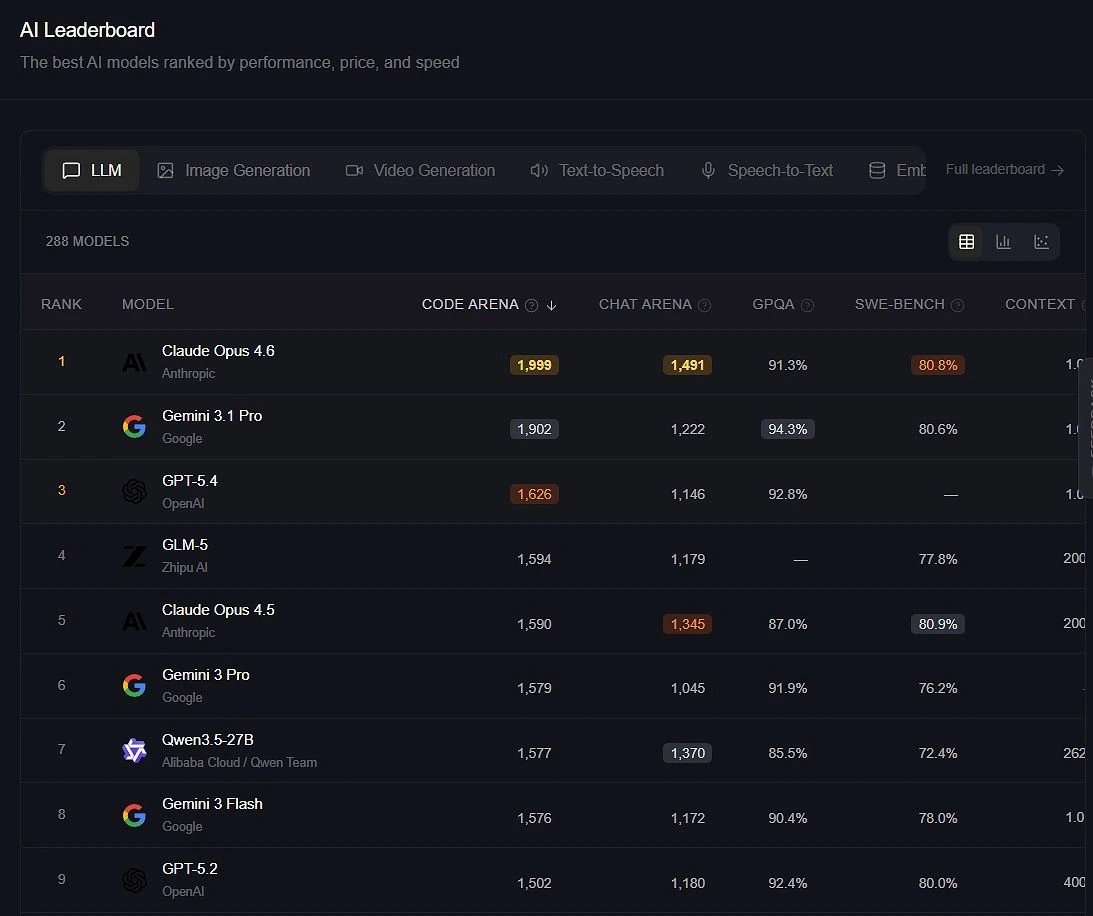Open Qwen3.5-27B model name
This screenshot has width=1093, height=916.
point(208,739)
